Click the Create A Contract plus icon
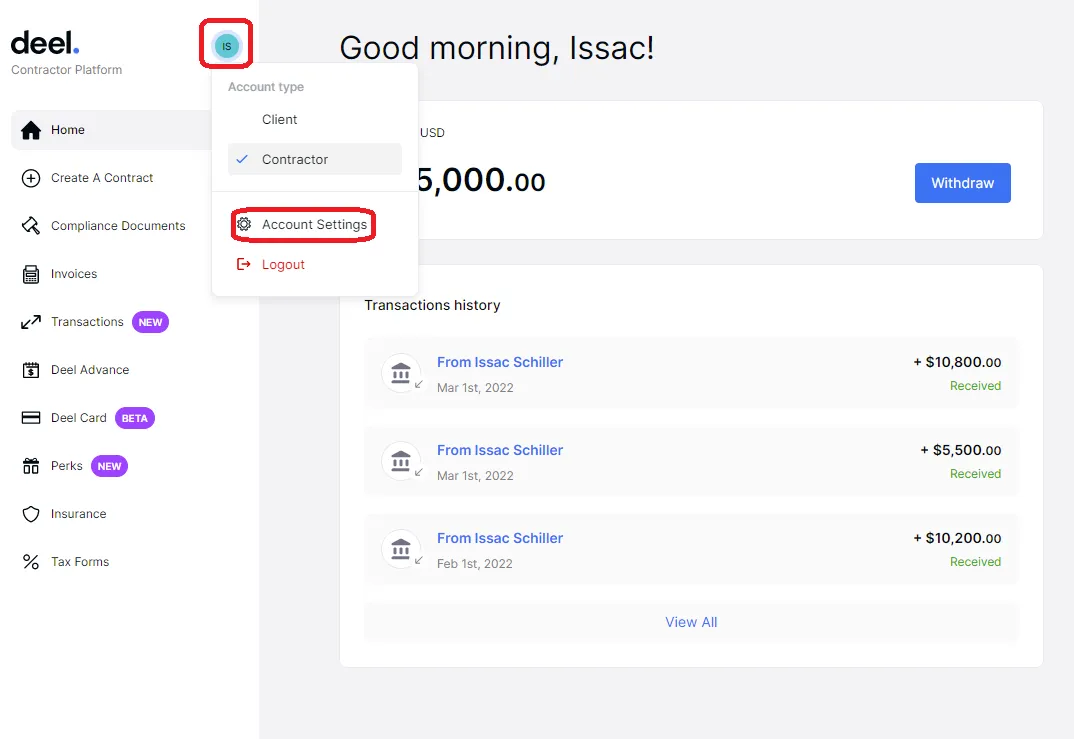 [31, 178]
